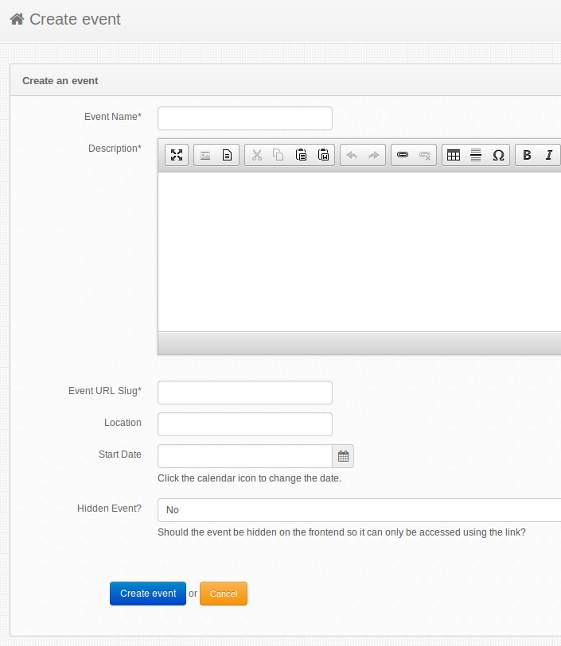Maximize the description editor

pos(177,155)
